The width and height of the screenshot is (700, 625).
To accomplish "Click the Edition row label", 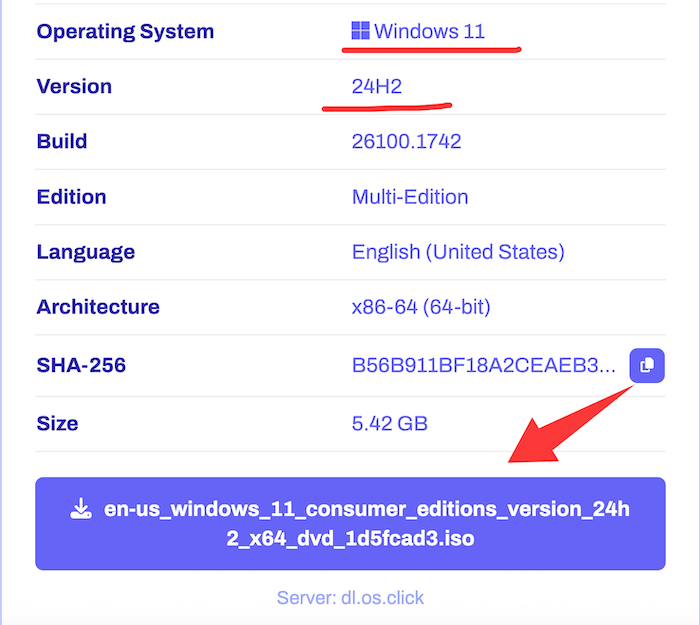I will pos(71,197).
